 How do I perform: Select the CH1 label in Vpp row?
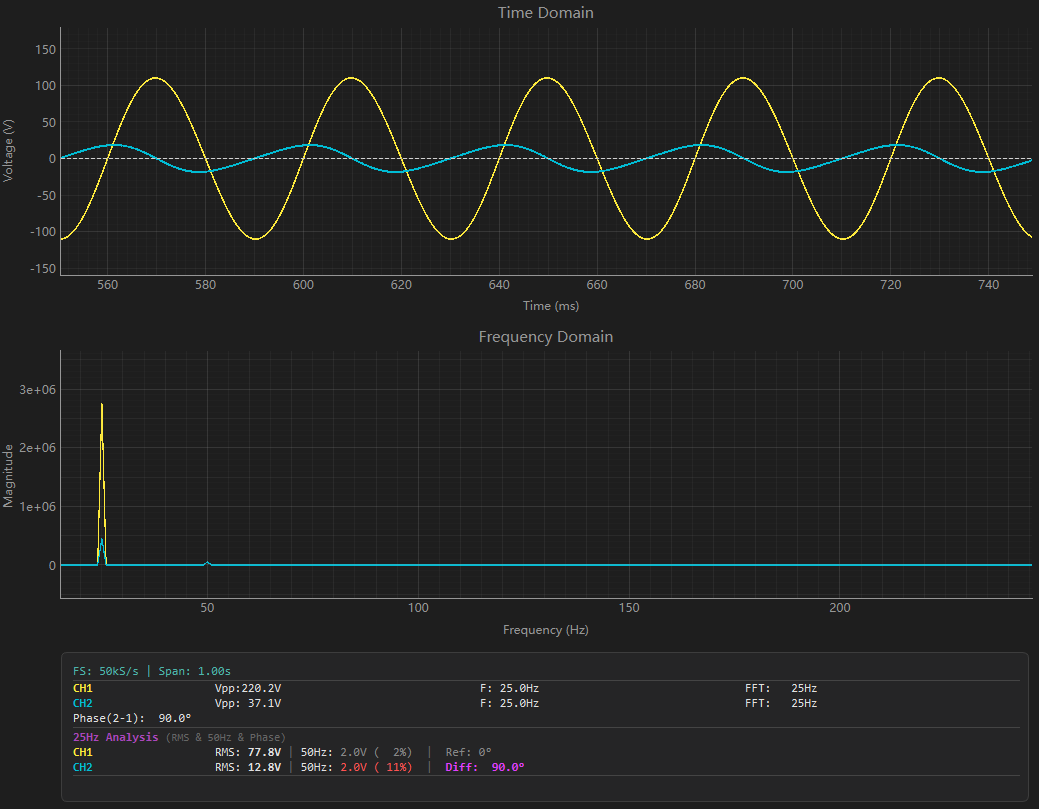(x=83, y=688)
